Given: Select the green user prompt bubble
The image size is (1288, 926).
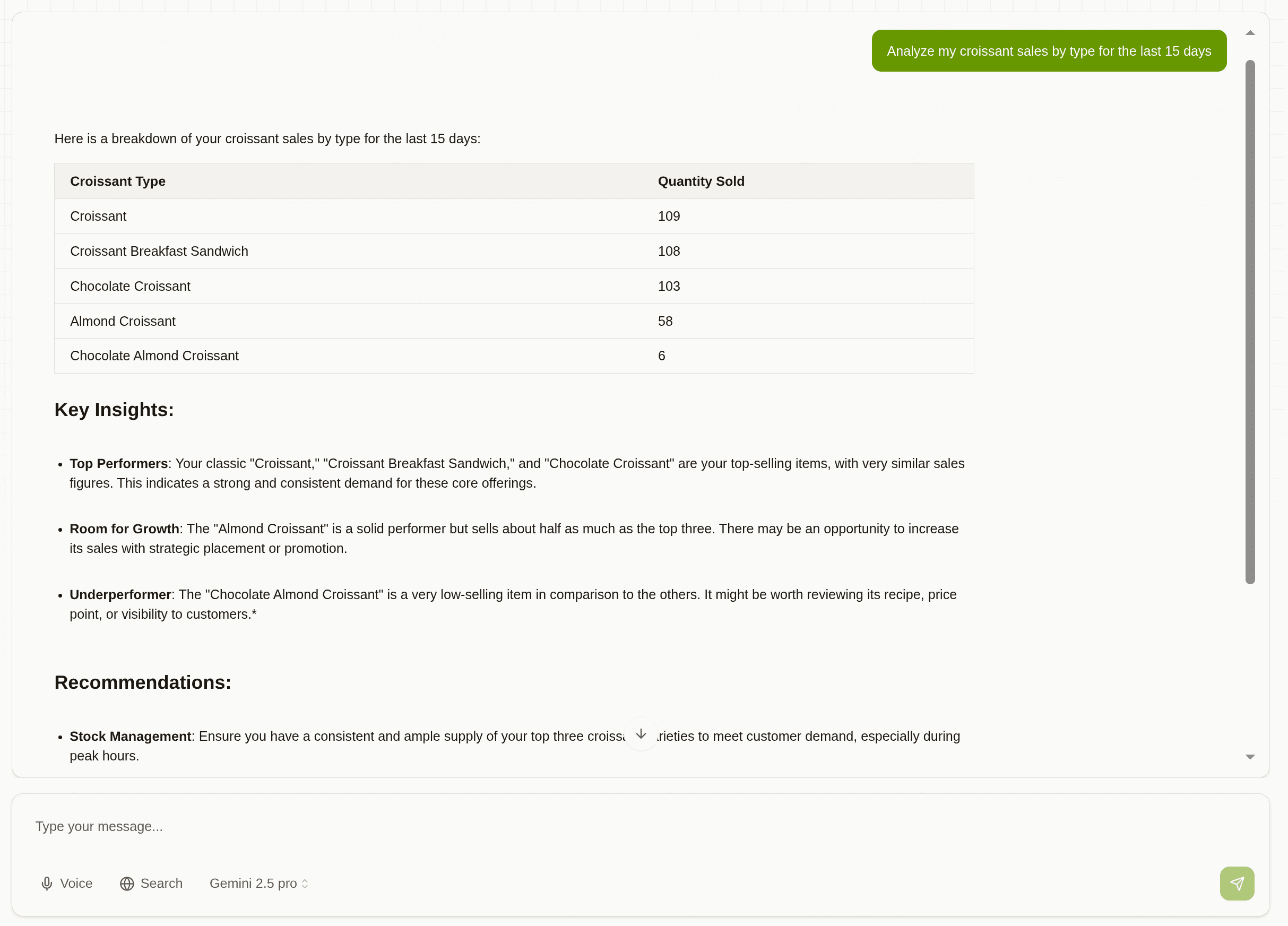Looking at the screenshot, I should tap(1048, 50).
